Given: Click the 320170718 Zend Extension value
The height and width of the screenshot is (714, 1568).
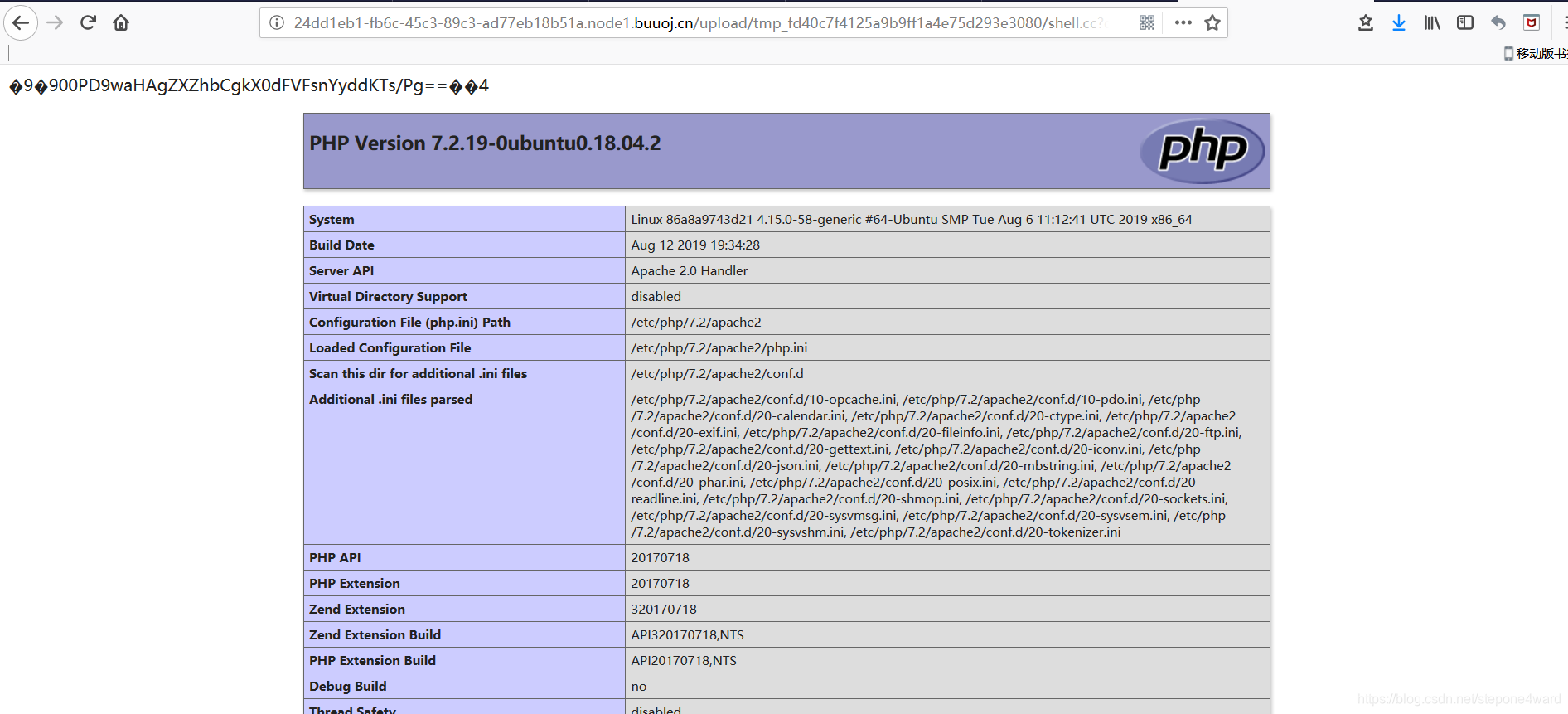Looking at the screenshot, I should 664,610.
